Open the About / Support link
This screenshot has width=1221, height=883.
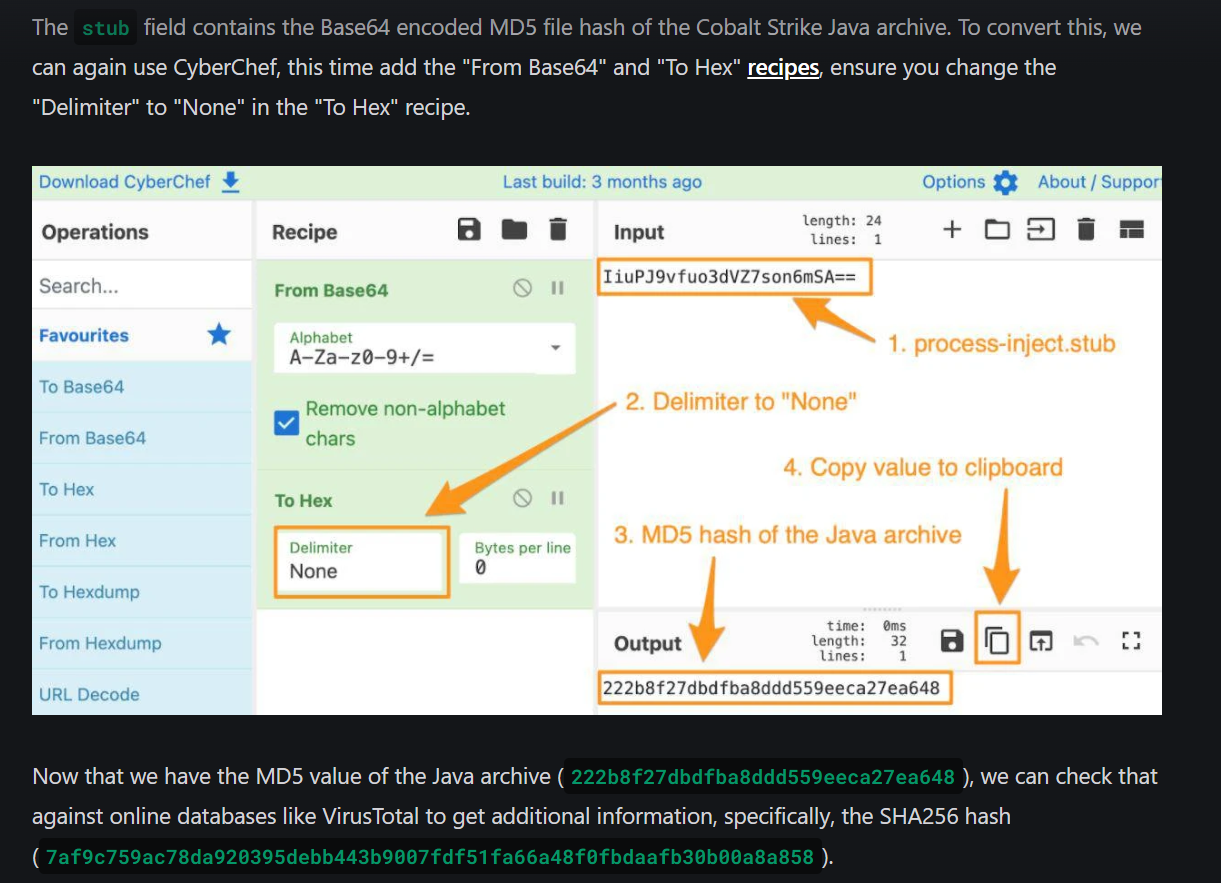[x=1099, y=182]
